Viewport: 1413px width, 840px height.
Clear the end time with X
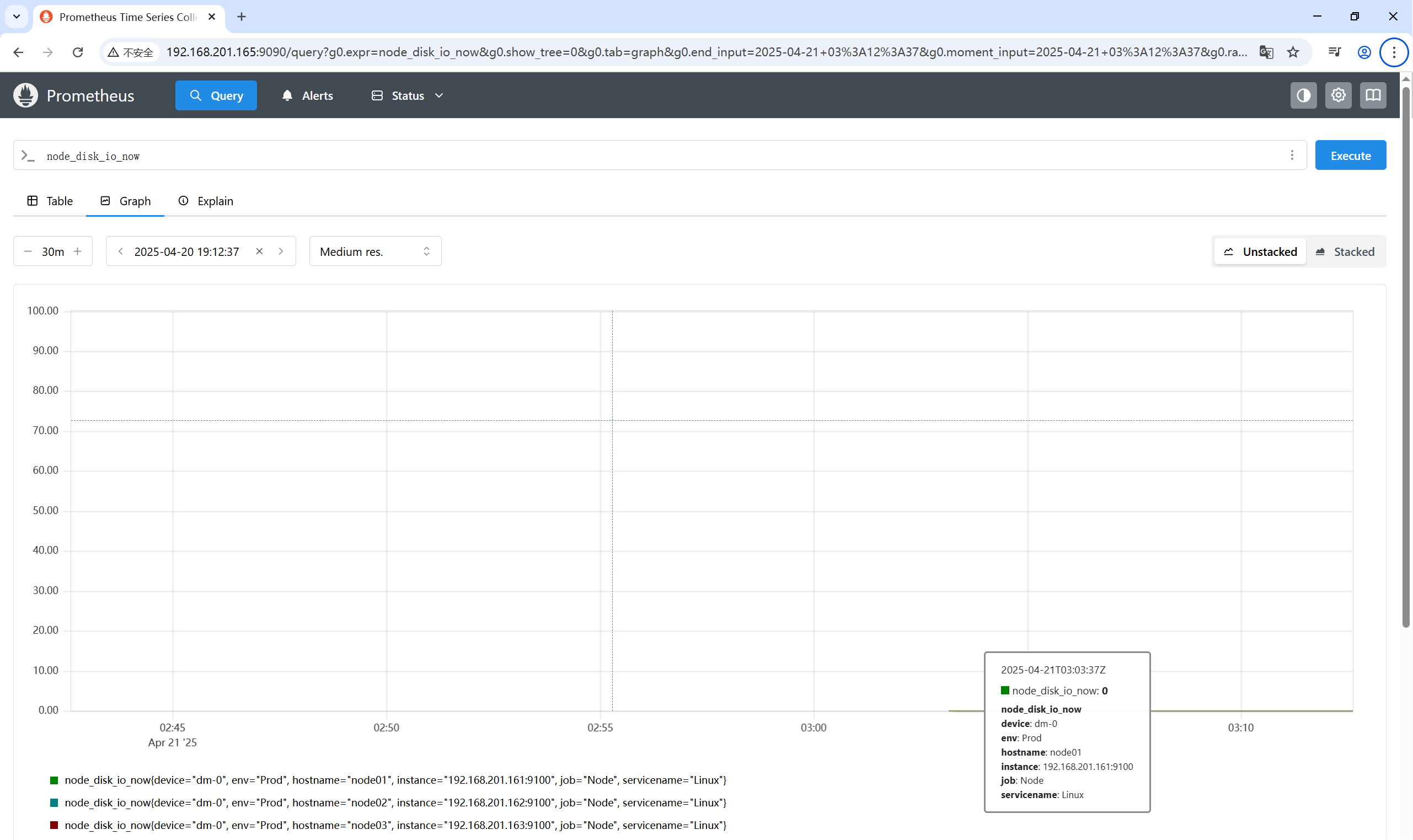tap(259, 252)
